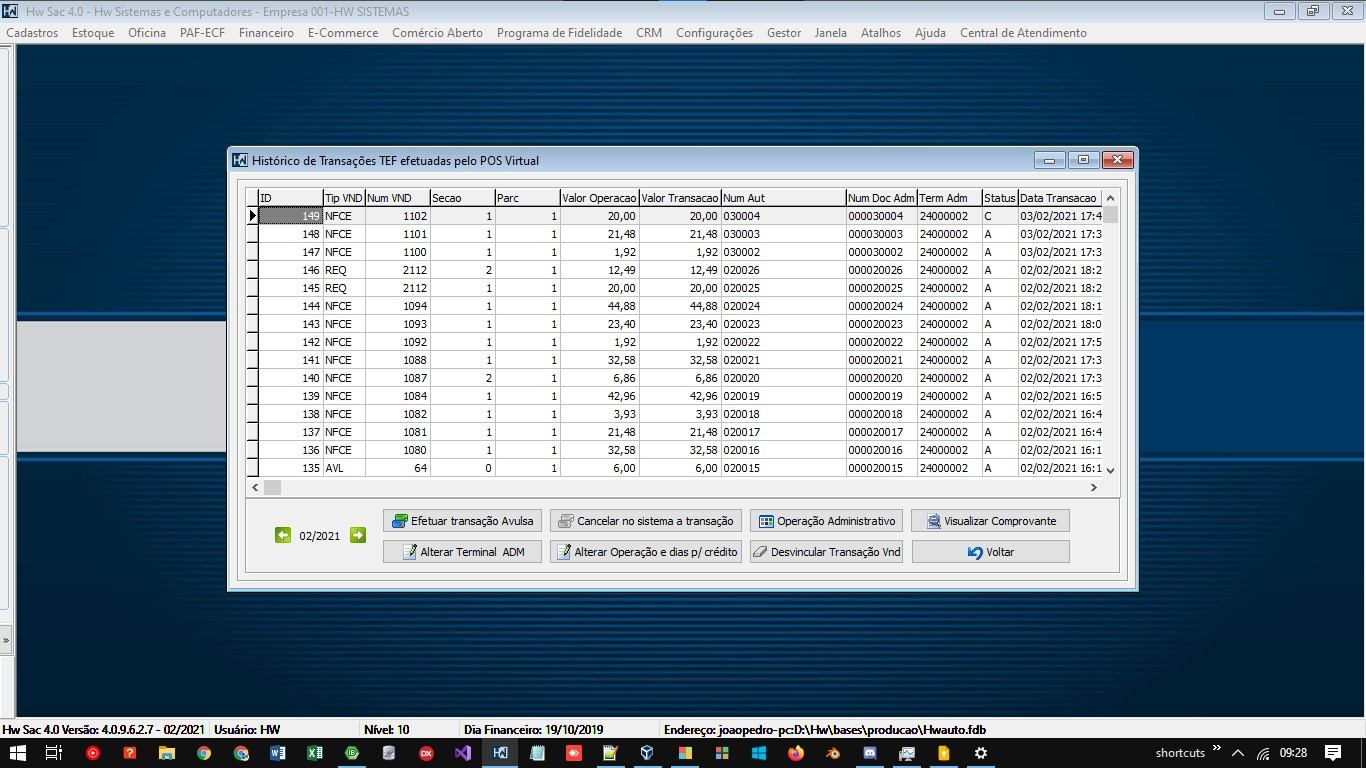This screenshot has width=1366, height=768.
Task: Open Operação Administrativo
Action: pos(826,521)
